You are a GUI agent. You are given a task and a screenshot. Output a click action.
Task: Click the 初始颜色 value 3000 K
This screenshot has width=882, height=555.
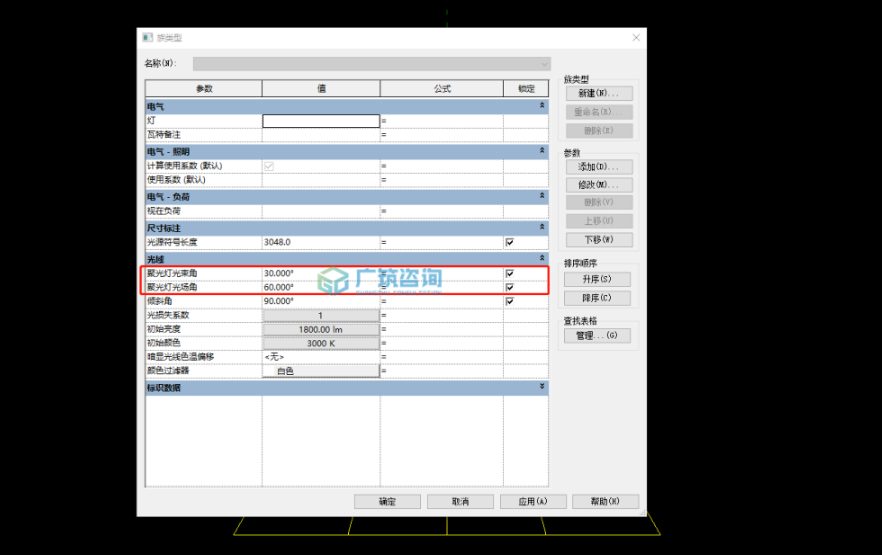(321, 343)
